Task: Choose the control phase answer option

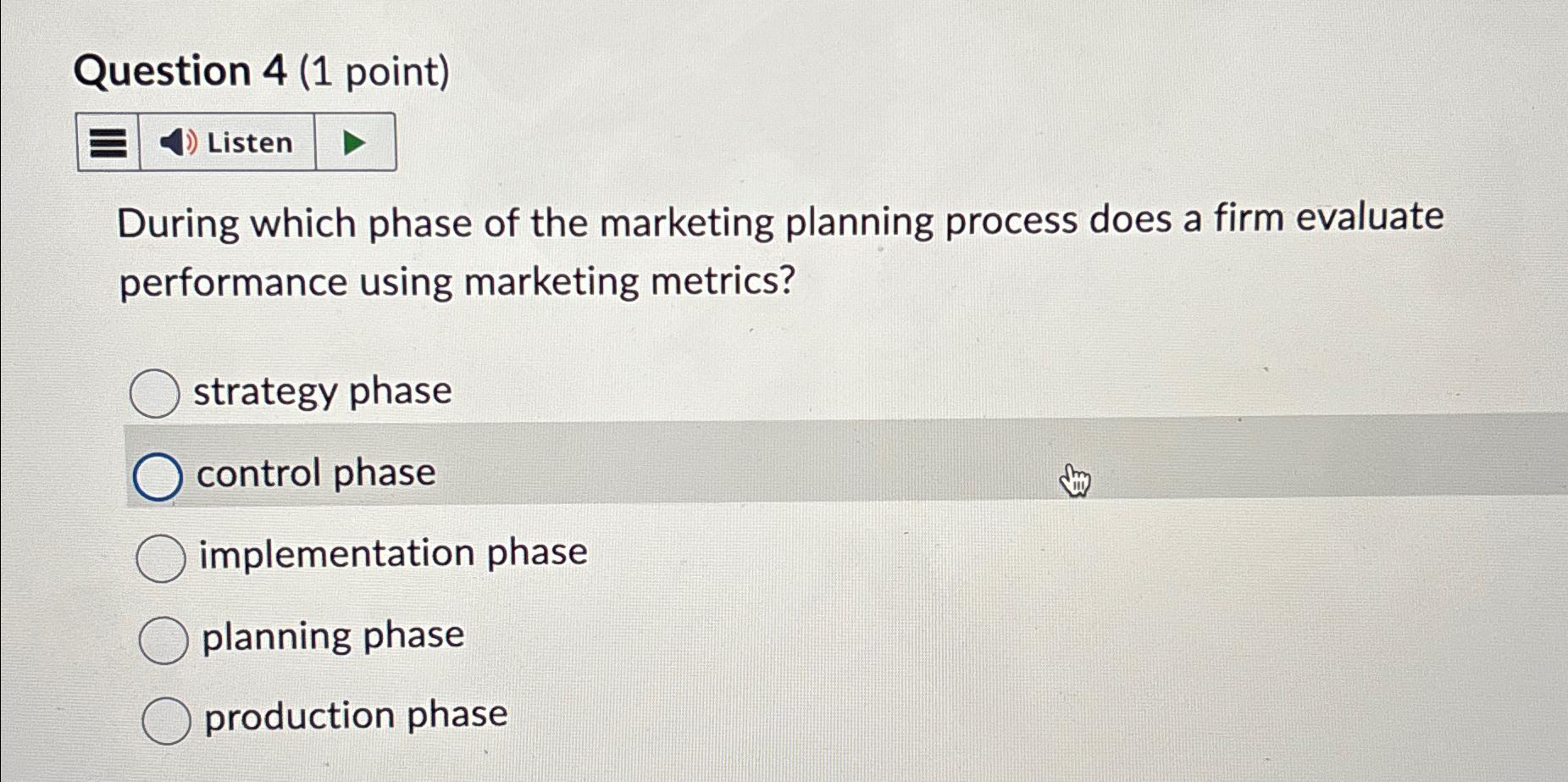Action: (x=158, y=474)
